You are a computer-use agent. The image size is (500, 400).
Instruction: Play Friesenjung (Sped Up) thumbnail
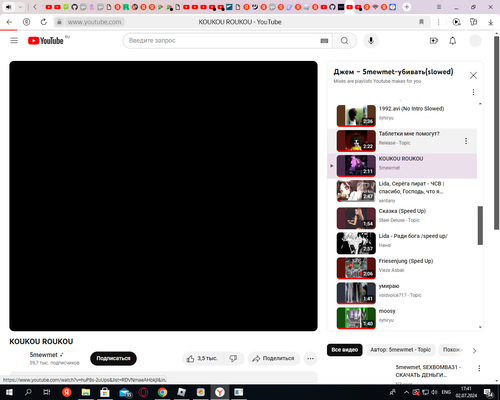pos(356,268)
